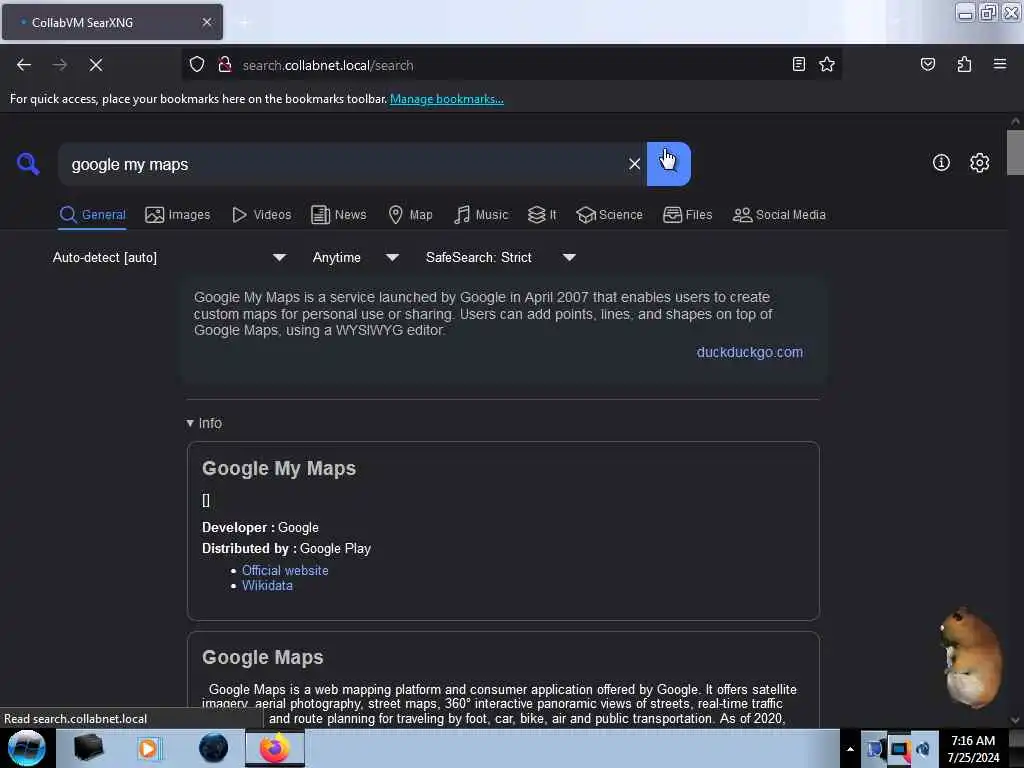Open the Auto-detect language dropdown
The width and height of the screenshot is (1024, 768).
coord(169,257)
